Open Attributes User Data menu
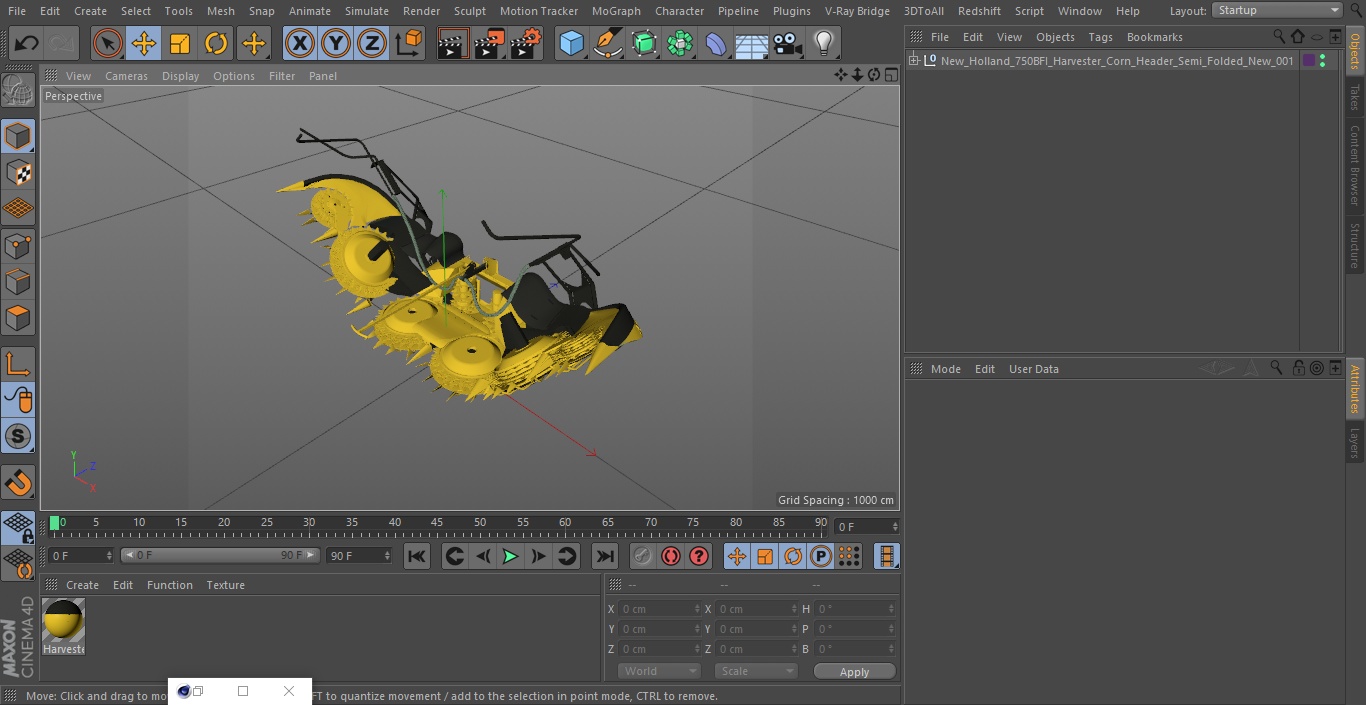1366x705 pixels. pyautogui.click(x=1033, y=369)
